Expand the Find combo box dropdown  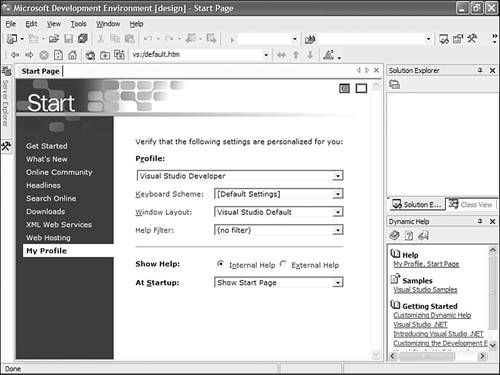coord(428,39)
